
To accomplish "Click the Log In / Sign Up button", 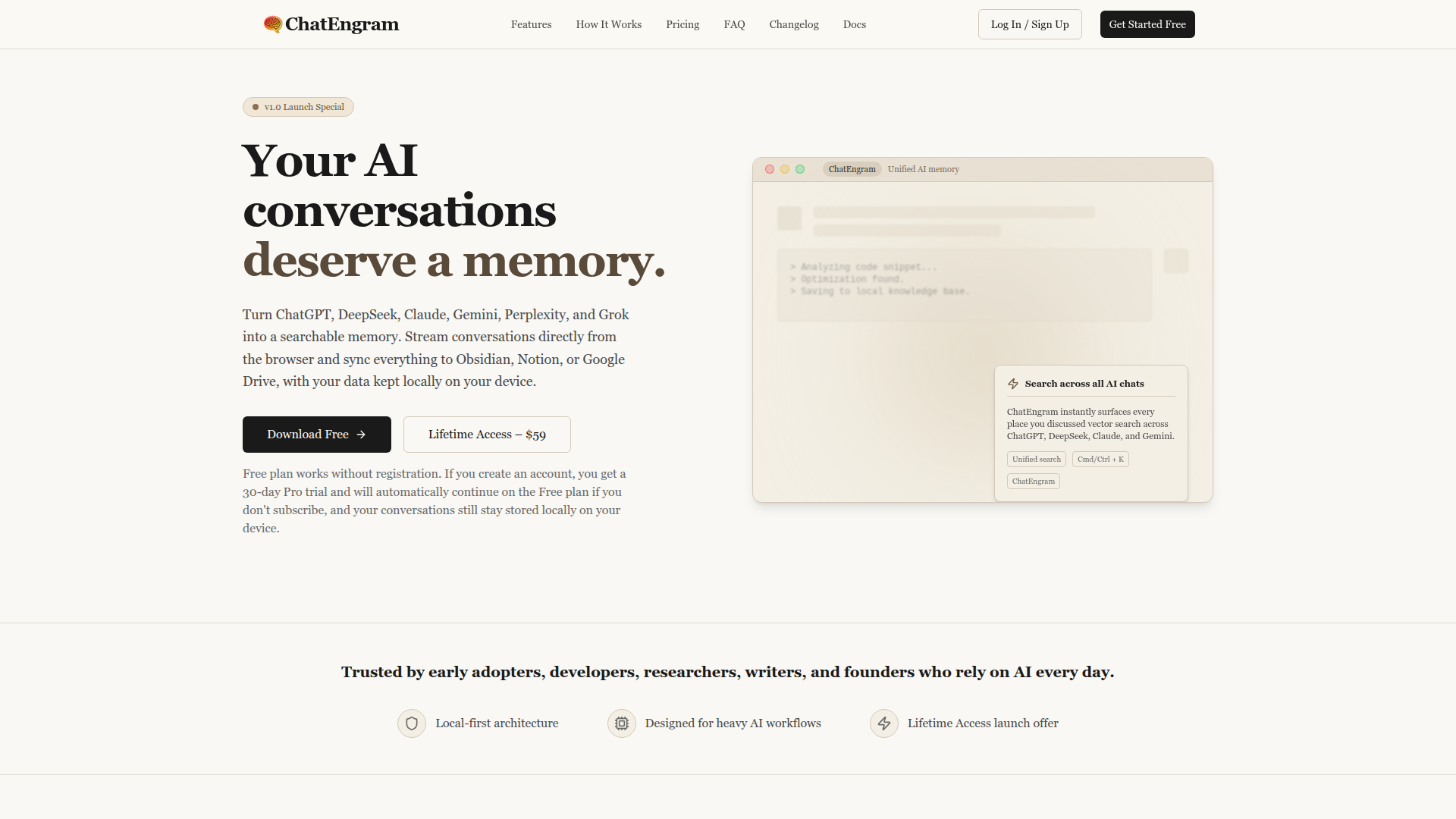I will [1030, 24].
